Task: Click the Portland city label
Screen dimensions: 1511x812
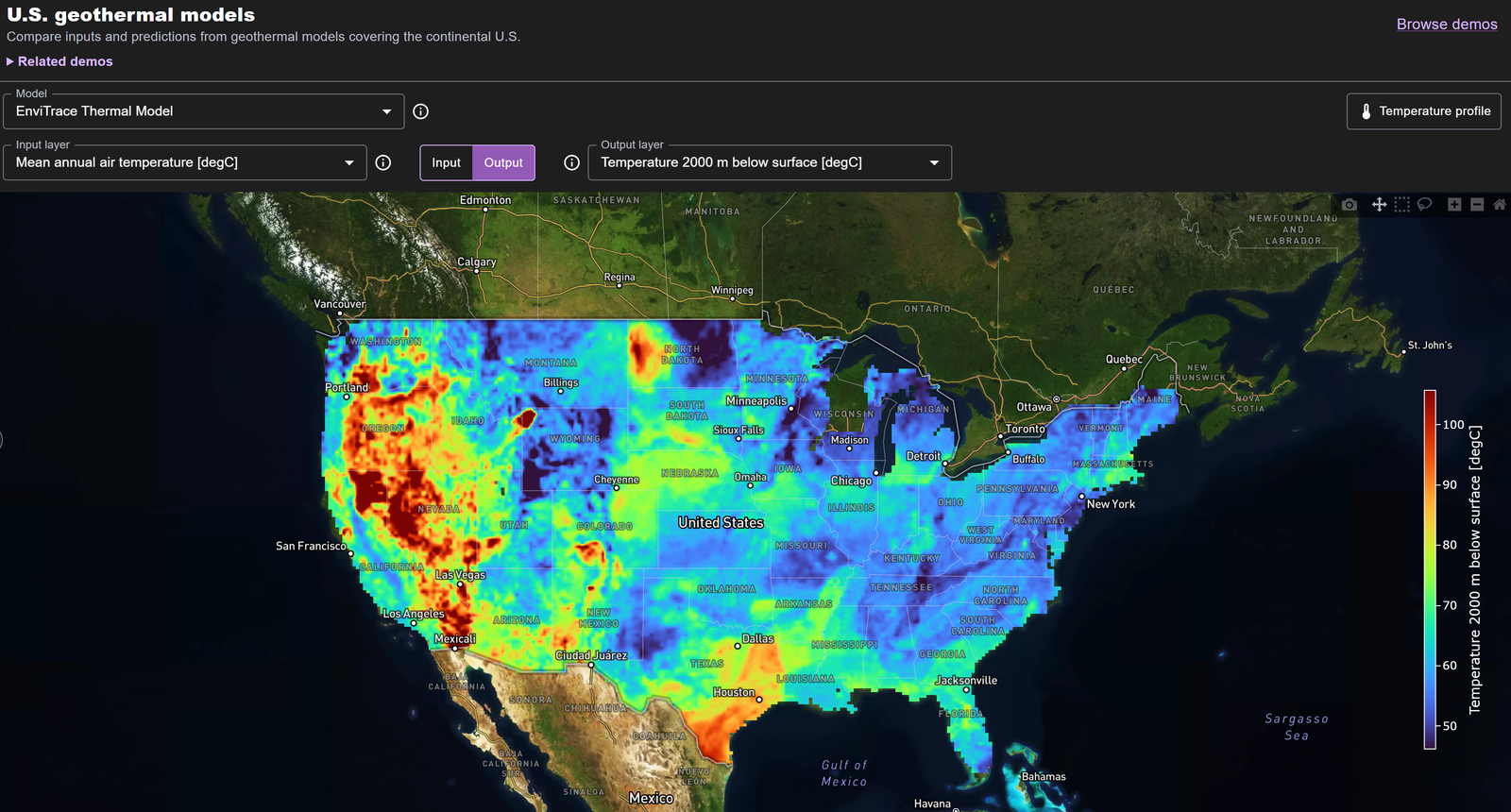Action: (x=347, y=387)
